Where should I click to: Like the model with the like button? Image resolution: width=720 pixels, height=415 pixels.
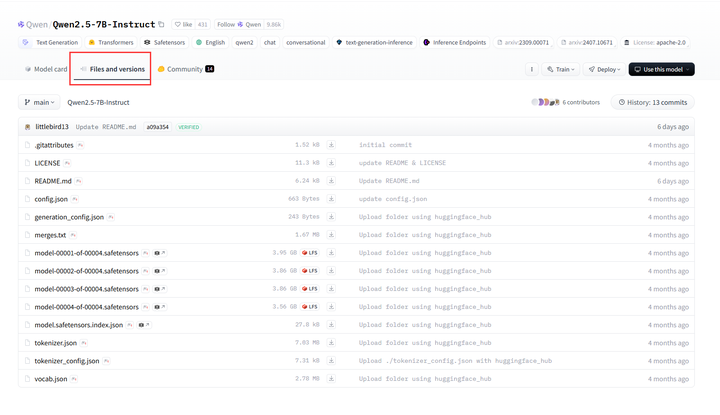click(183, 24)
